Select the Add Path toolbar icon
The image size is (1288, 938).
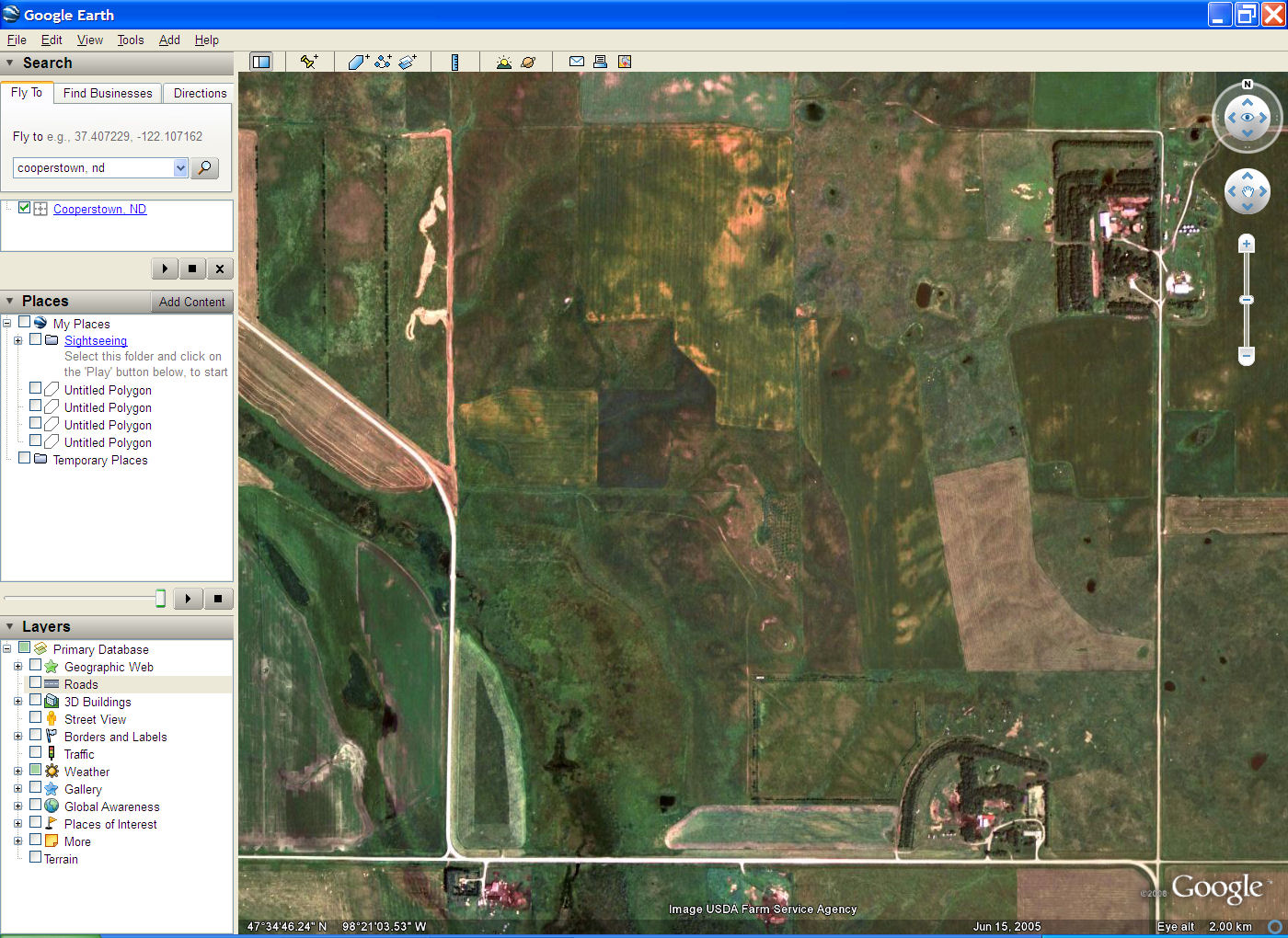[383, 62]
